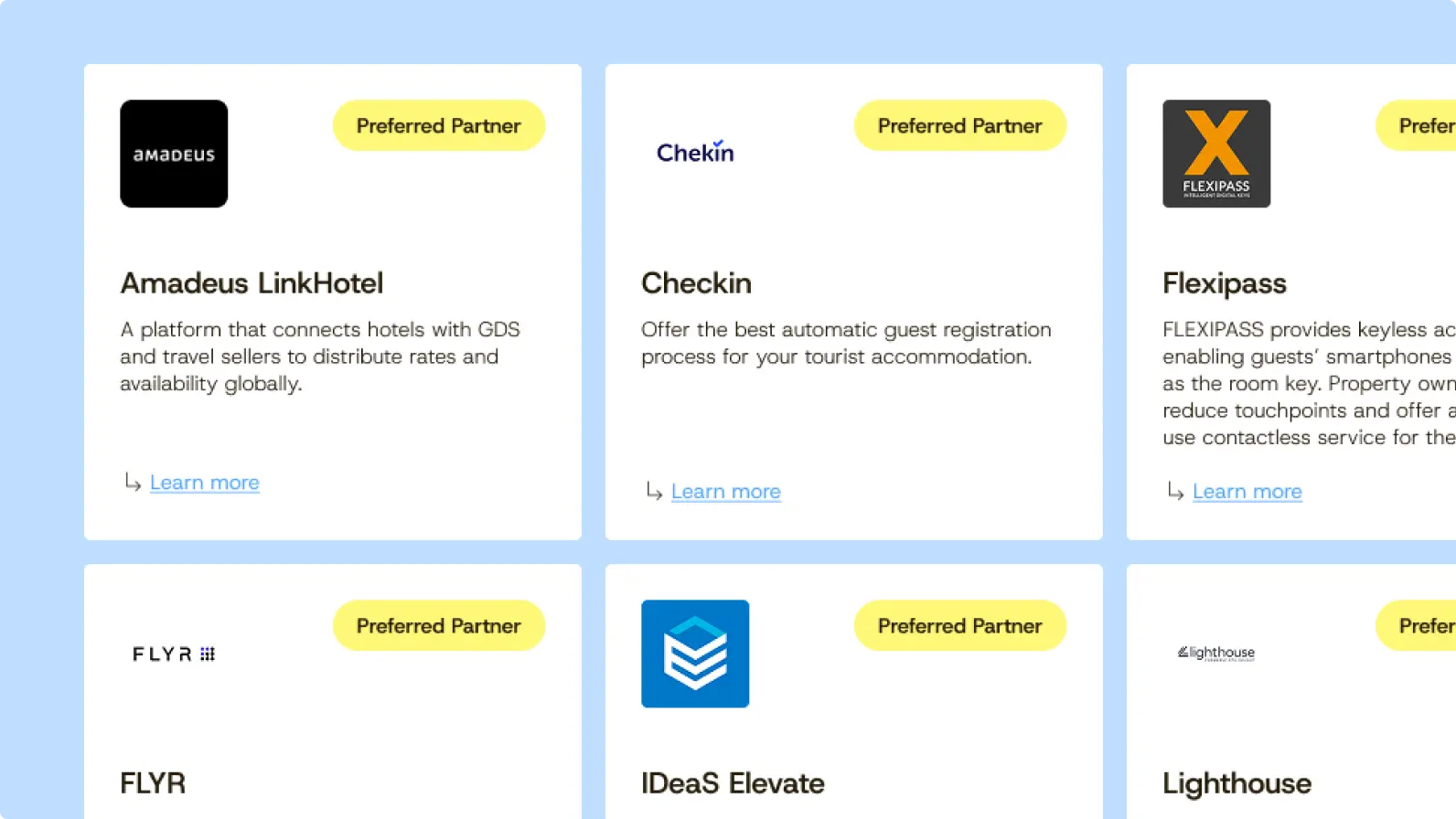Select the Amadeus LinkHotel heading

coord(252,283)
